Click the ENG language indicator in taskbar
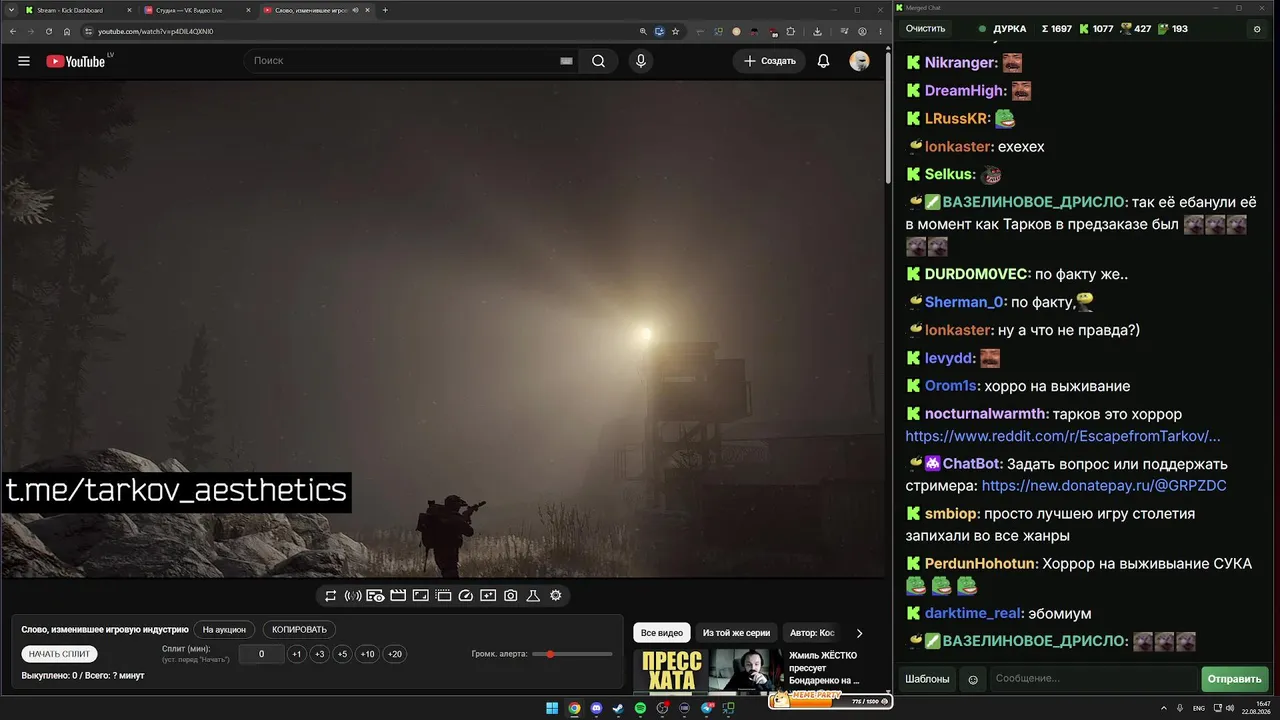The image size is (1280, 720). click(1199, 708)
